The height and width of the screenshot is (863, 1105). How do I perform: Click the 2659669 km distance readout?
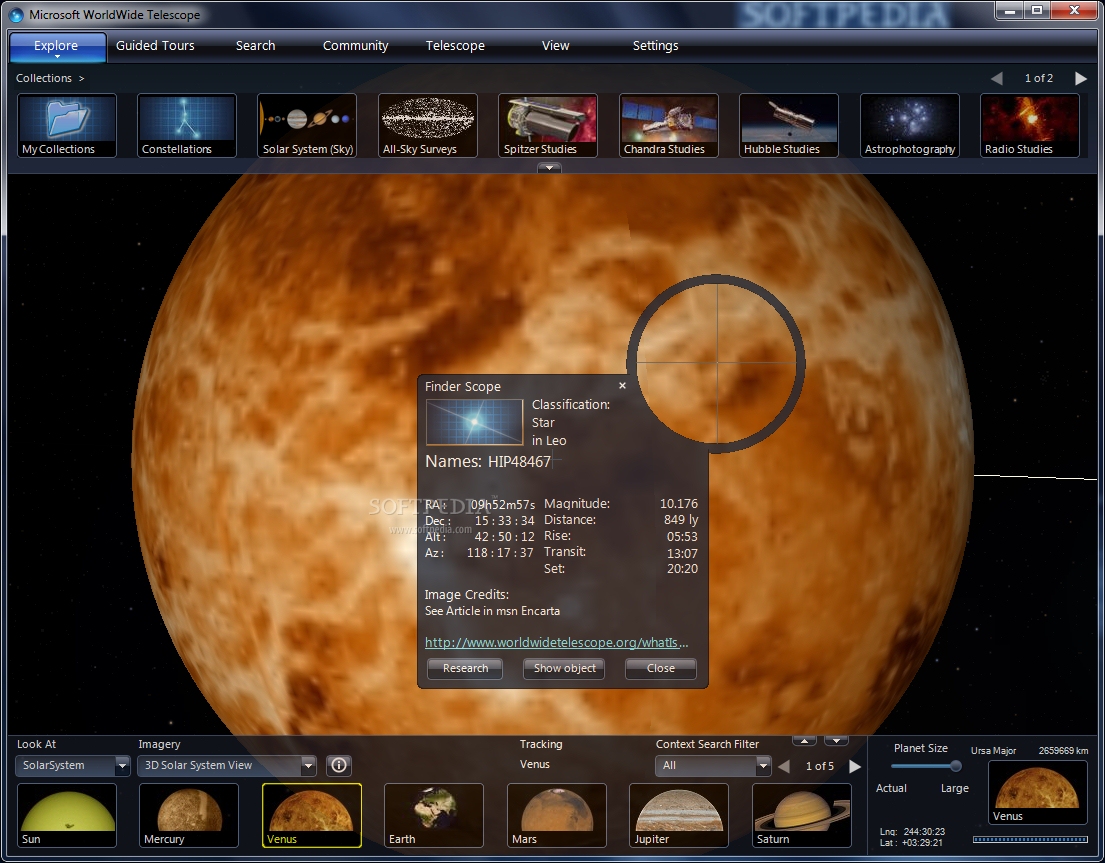1063,750
